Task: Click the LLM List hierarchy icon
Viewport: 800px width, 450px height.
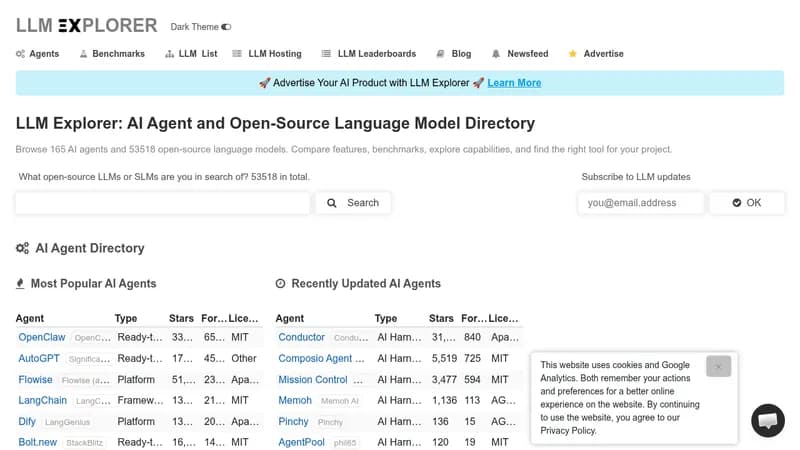Action: click(x=169, y=54)
